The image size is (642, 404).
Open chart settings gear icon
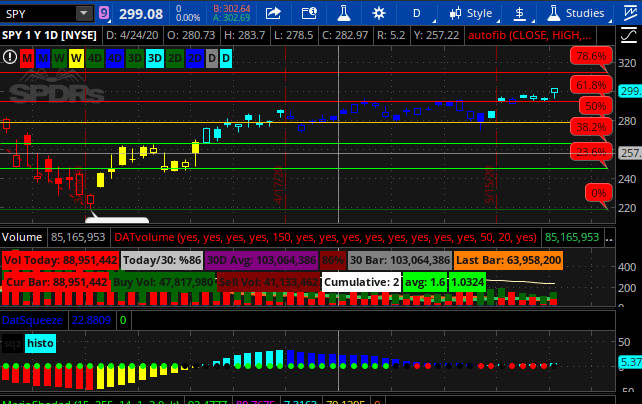pyautogui.click(x=379, y=14)
